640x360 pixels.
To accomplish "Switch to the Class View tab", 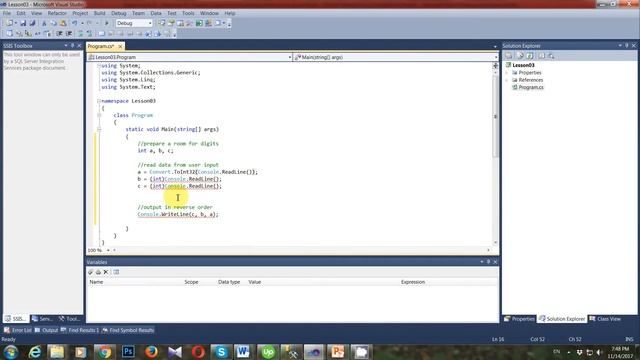I will (605, 319).
